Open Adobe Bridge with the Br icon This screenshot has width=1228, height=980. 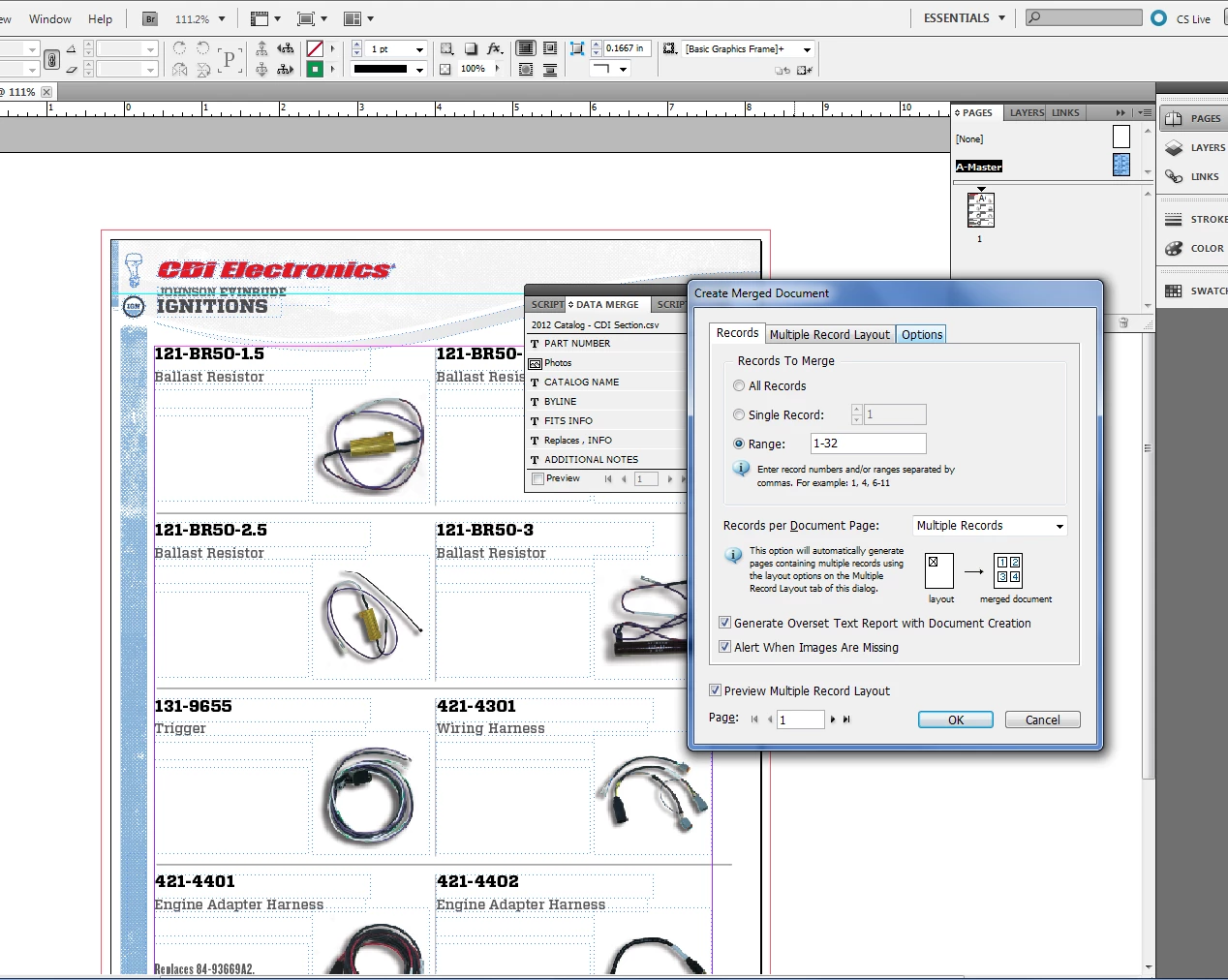(x=149, y=18)
